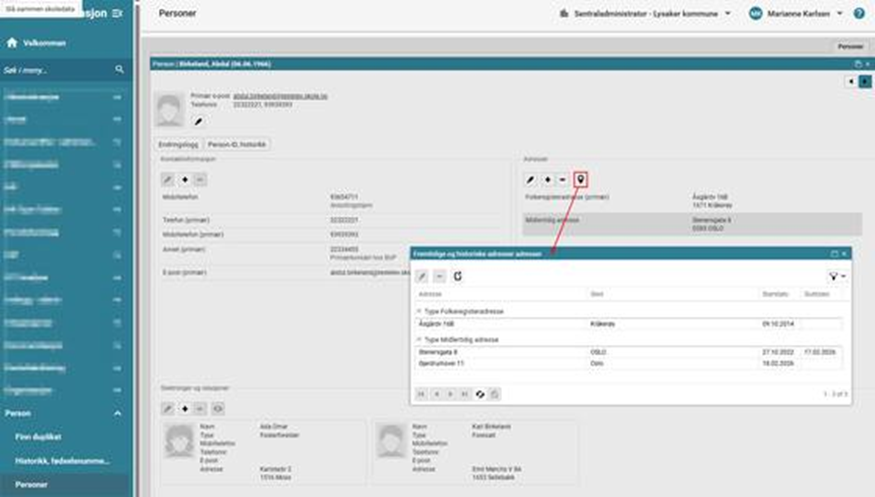Select Finn duplikat in the sidebar
Viewport: 875px width, 497px height.
coord(38,436)
